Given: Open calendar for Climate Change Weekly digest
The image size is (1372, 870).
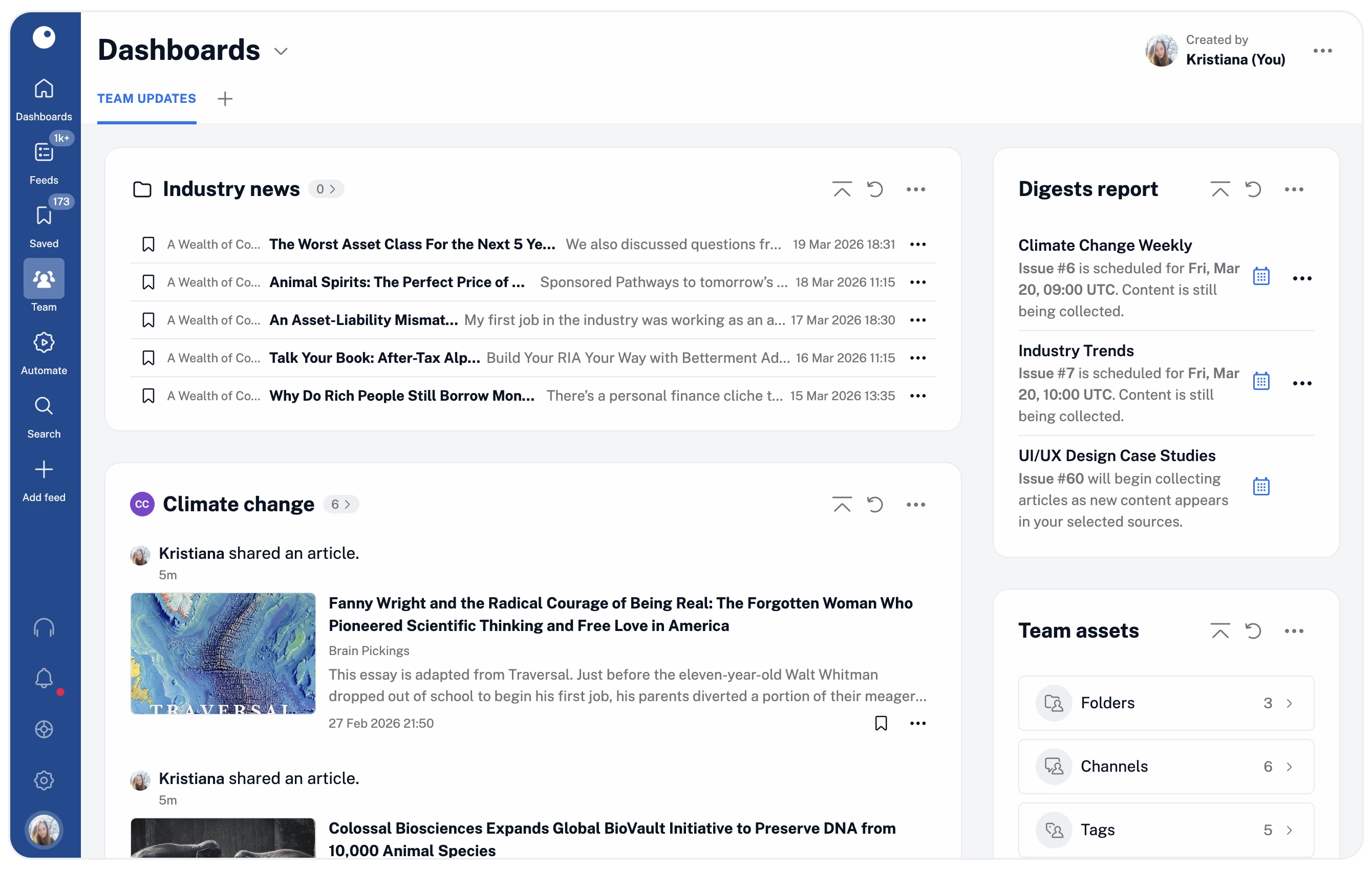Looking at the screenshot, I should tap(1261, 276).
